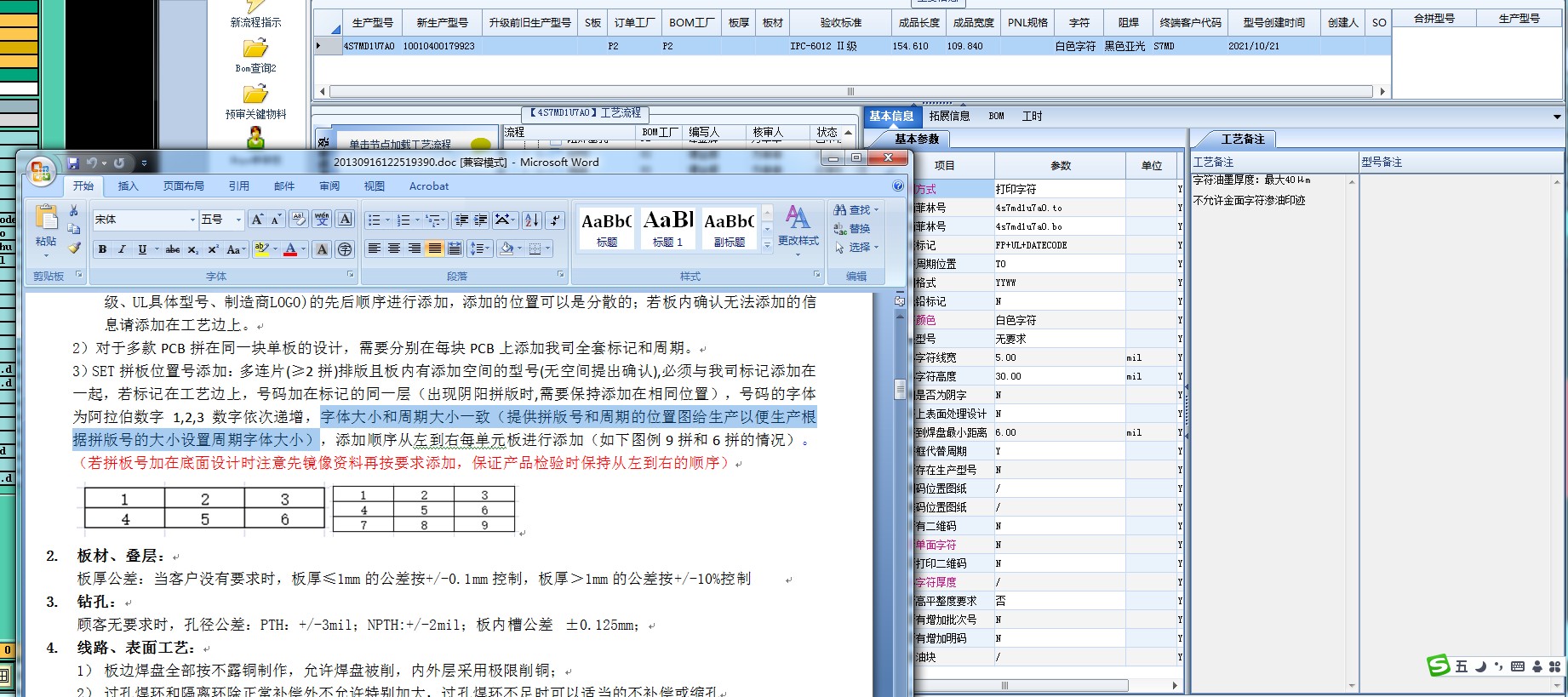Viewport: 1568px width, 697px height.
Task: Switch to 工时 tab in background app
Action: pos(1032,116)
